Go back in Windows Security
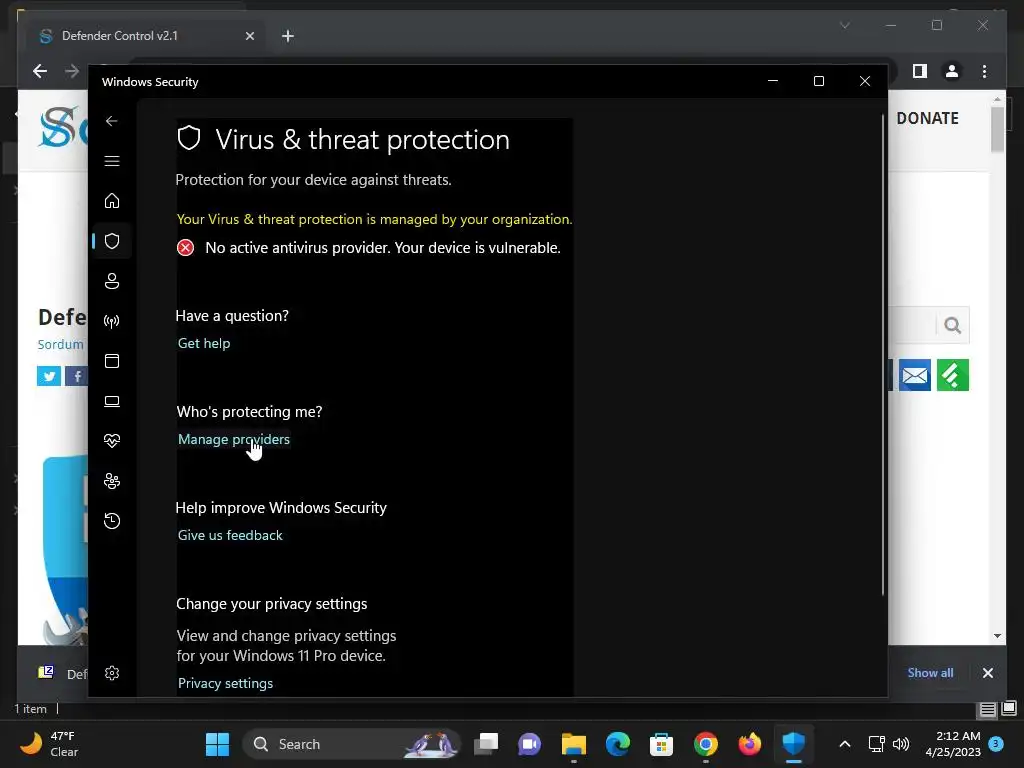1024x768 pixels. [x=112, y=121]
